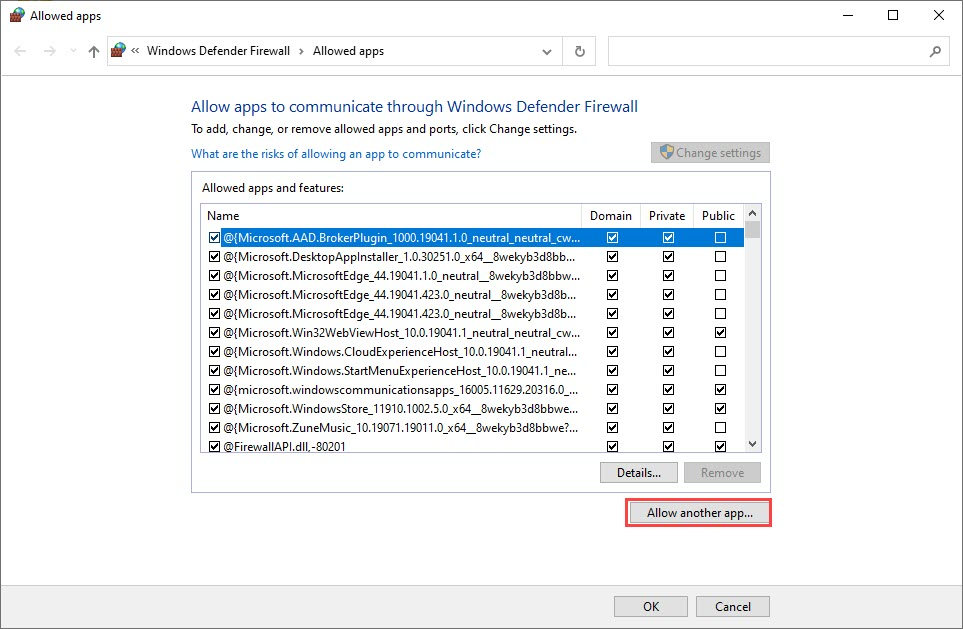Select the Microsoft.Windows.CloudExperienceHost row
This screenshot has width=963, height=629.
(x=473, y=351)
